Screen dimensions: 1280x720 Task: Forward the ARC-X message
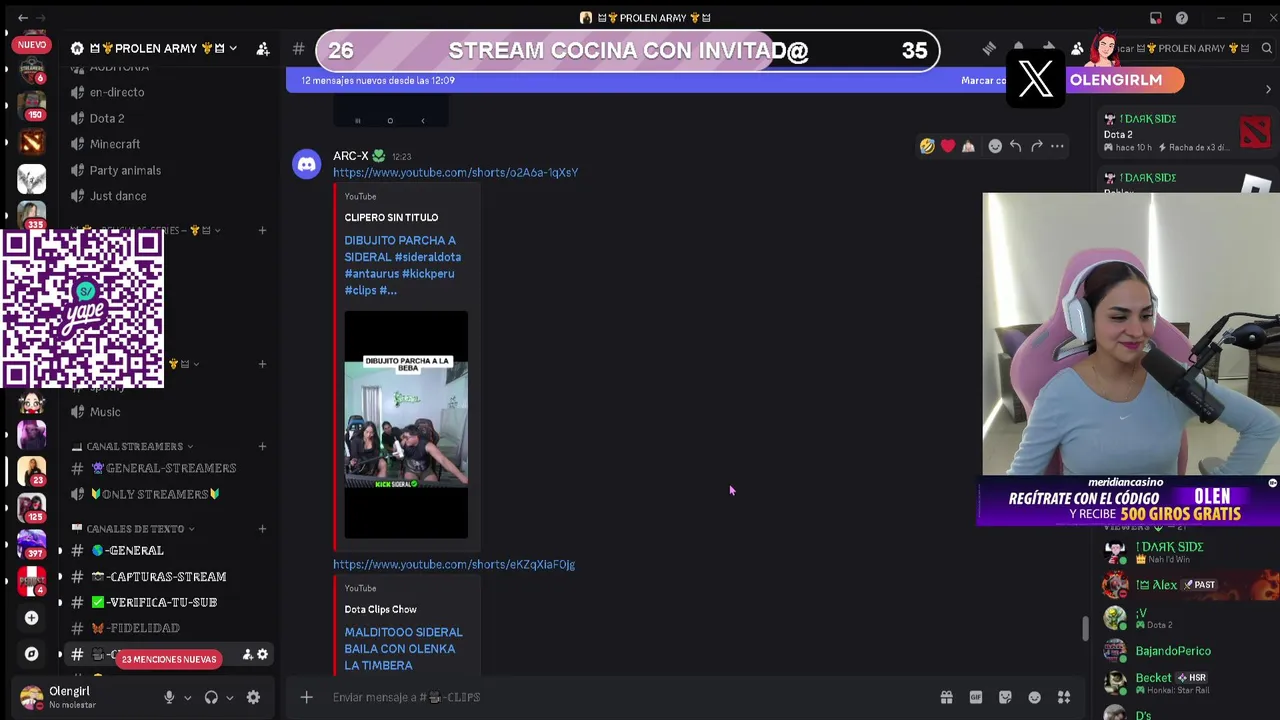[1036, 146]
